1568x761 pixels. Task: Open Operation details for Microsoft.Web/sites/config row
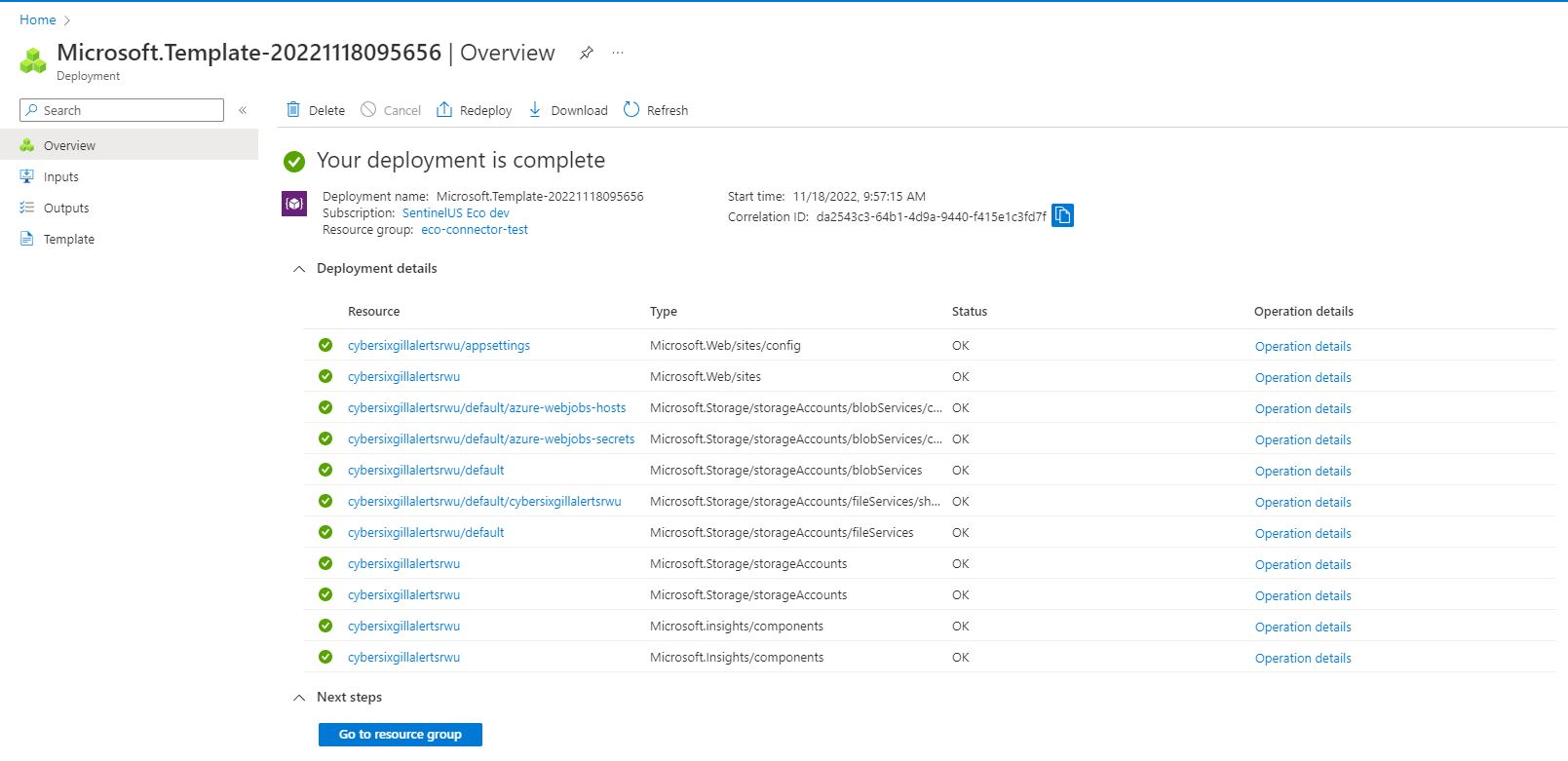(x=1303, y=346)
